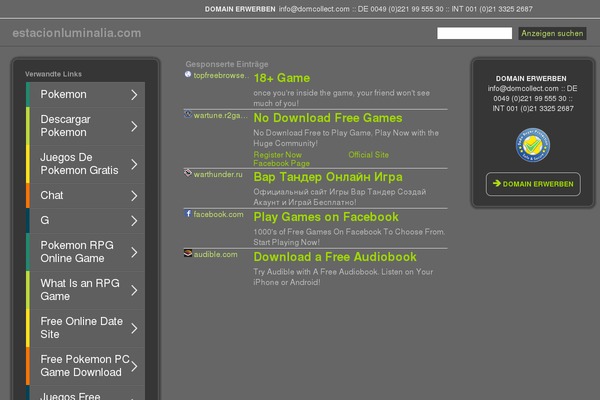The width and height of the screenshot is (600, 400).
Task: Click the DOMAIN ERWERBEN heading in right panel
Action: tap(531, 78)
